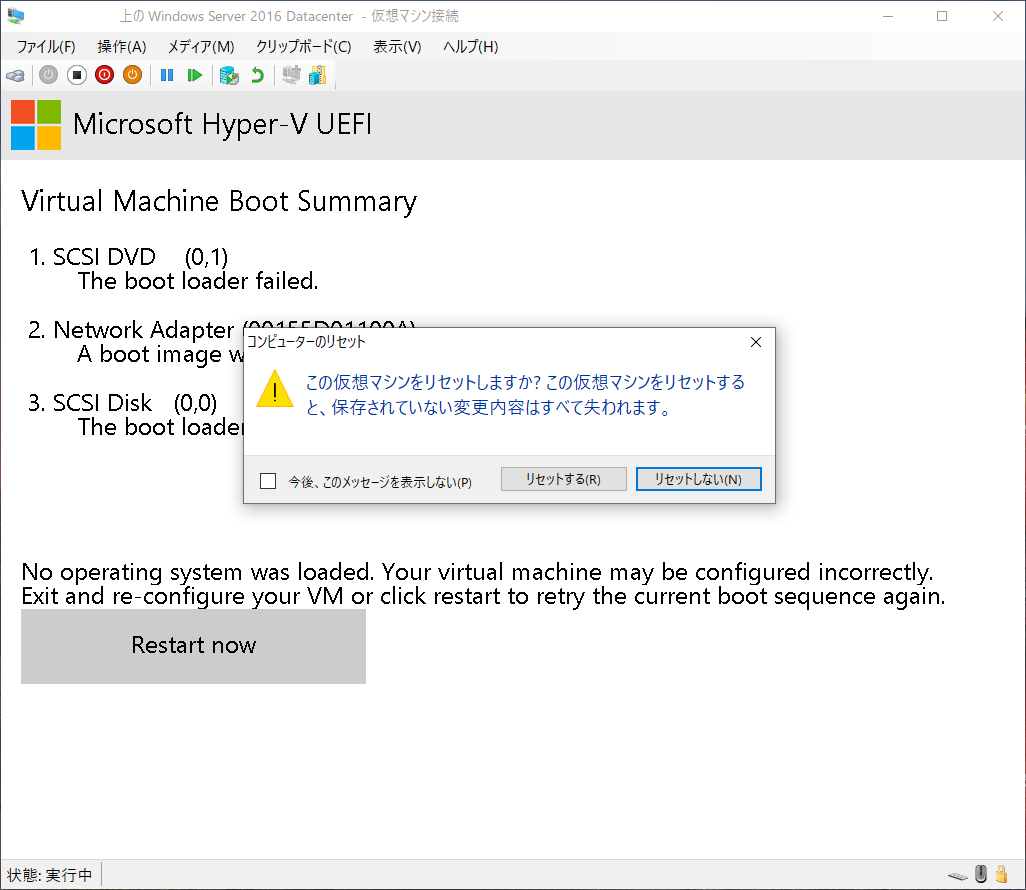Click the Microsoft logo in UEFI header
The width and height of the screenshot is (1026, 890).
click(x=36, y=125)
